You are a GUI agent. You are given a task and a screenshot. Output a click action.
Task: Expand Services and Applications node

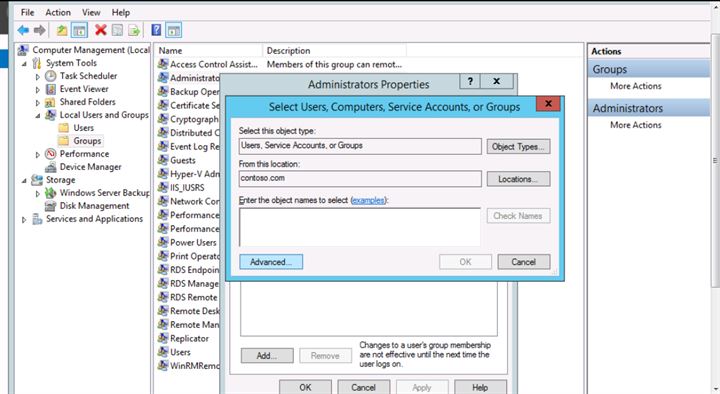click(24, 220)
